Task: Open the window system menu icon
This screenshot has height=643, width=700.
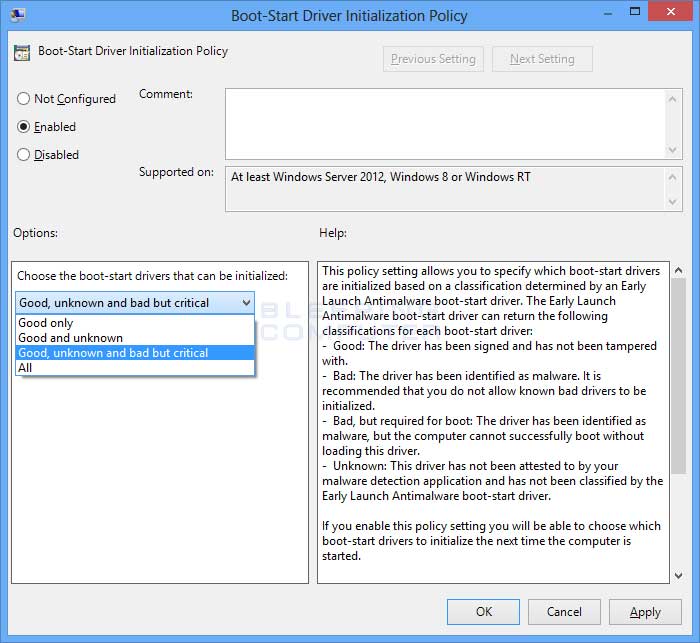Action: click(18, 15)
